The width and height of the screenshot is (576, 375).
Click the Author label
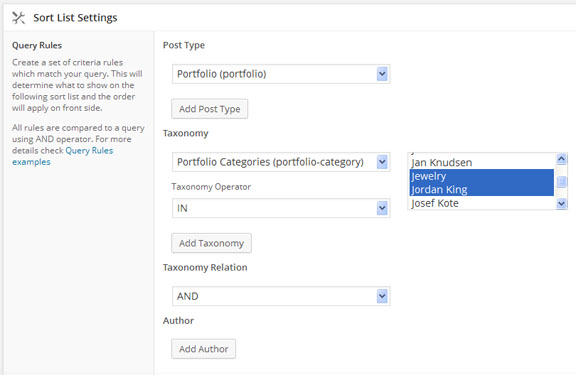(178, 321)
